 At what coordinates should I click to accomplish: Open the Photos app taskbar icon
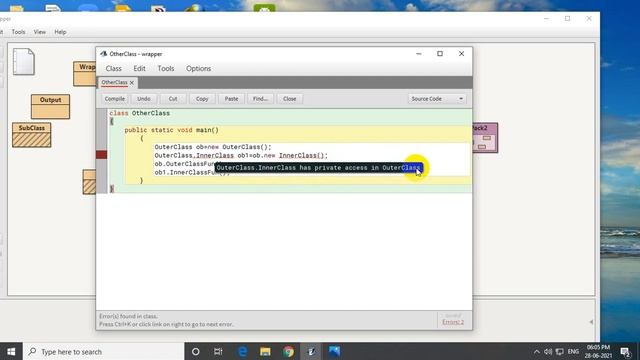[334, 351]
